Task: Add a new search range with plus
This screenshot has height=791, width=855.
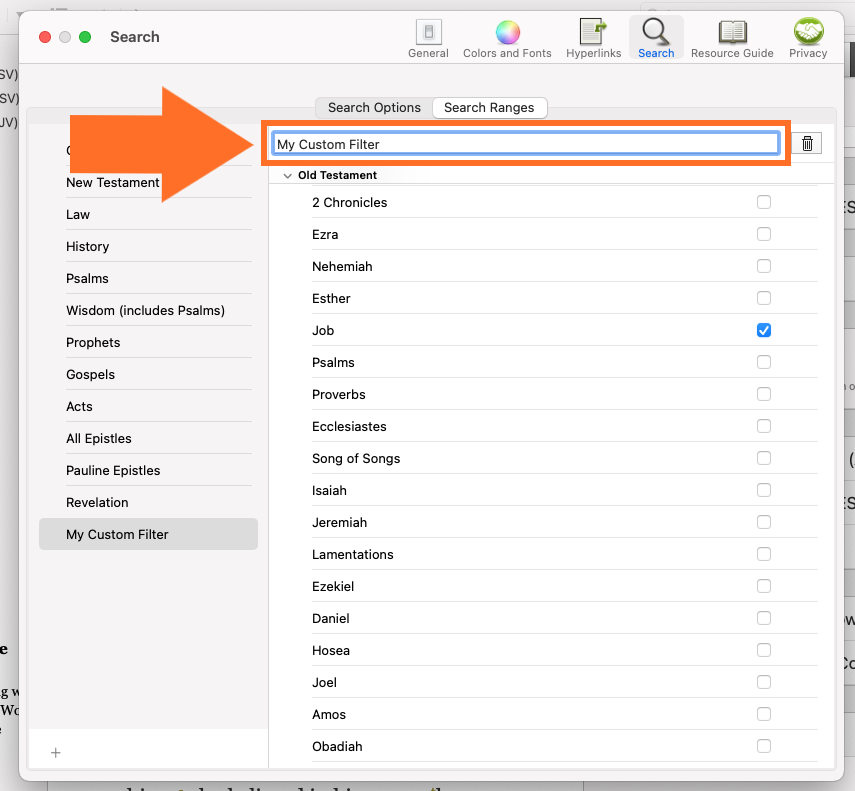Action: pos(56,753)
